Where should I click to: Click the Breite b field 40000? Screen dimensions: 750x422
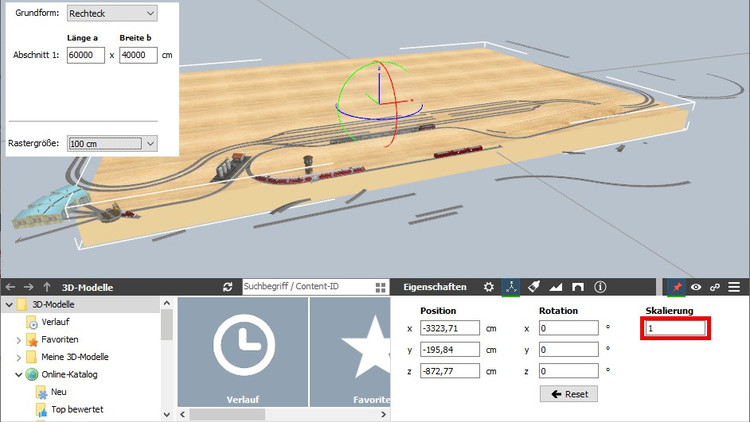[x=138, y=55]
